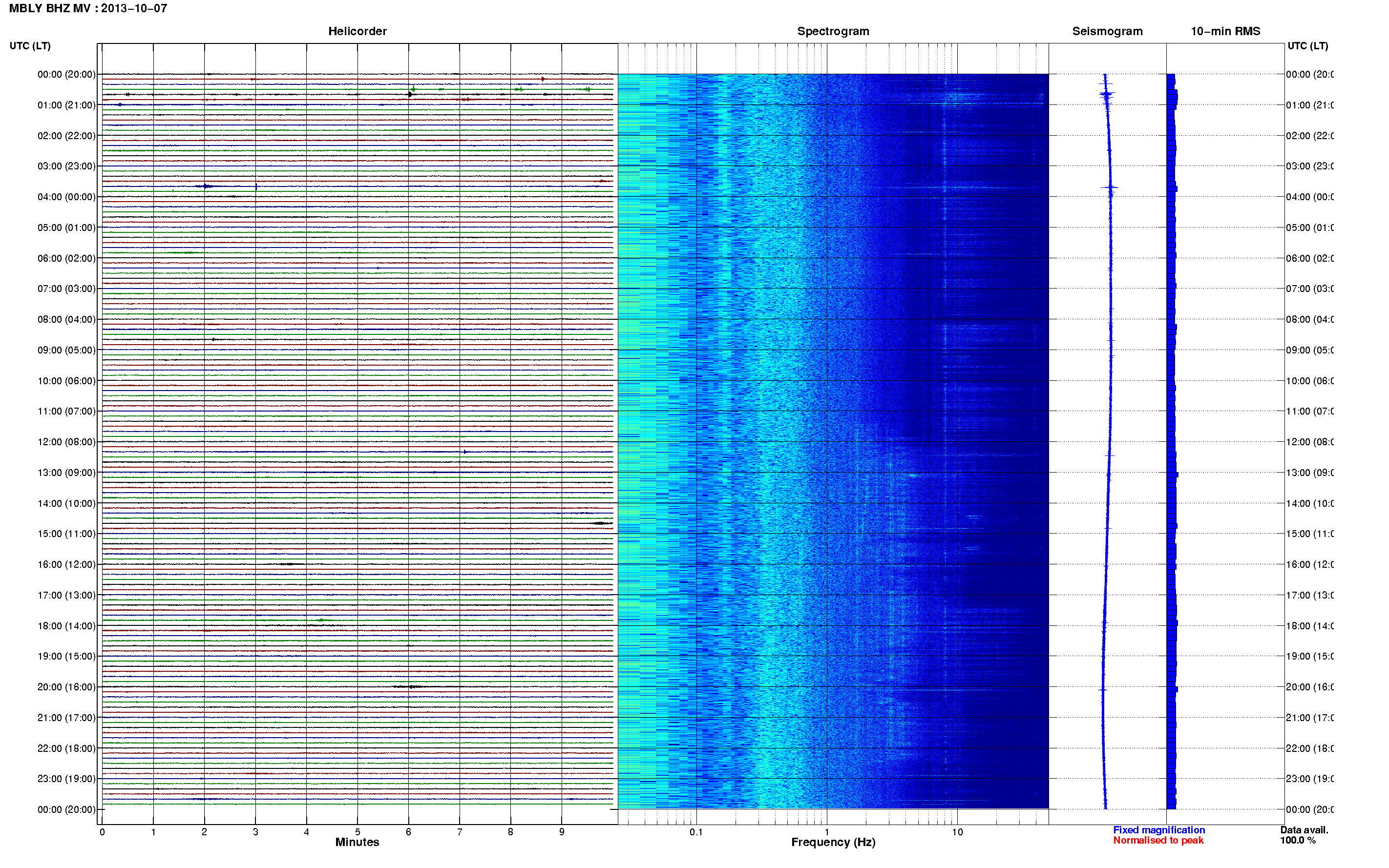1389x868 pixels.
Task: Select the Helicorder panel heading
Action: [x=357, y=32]
